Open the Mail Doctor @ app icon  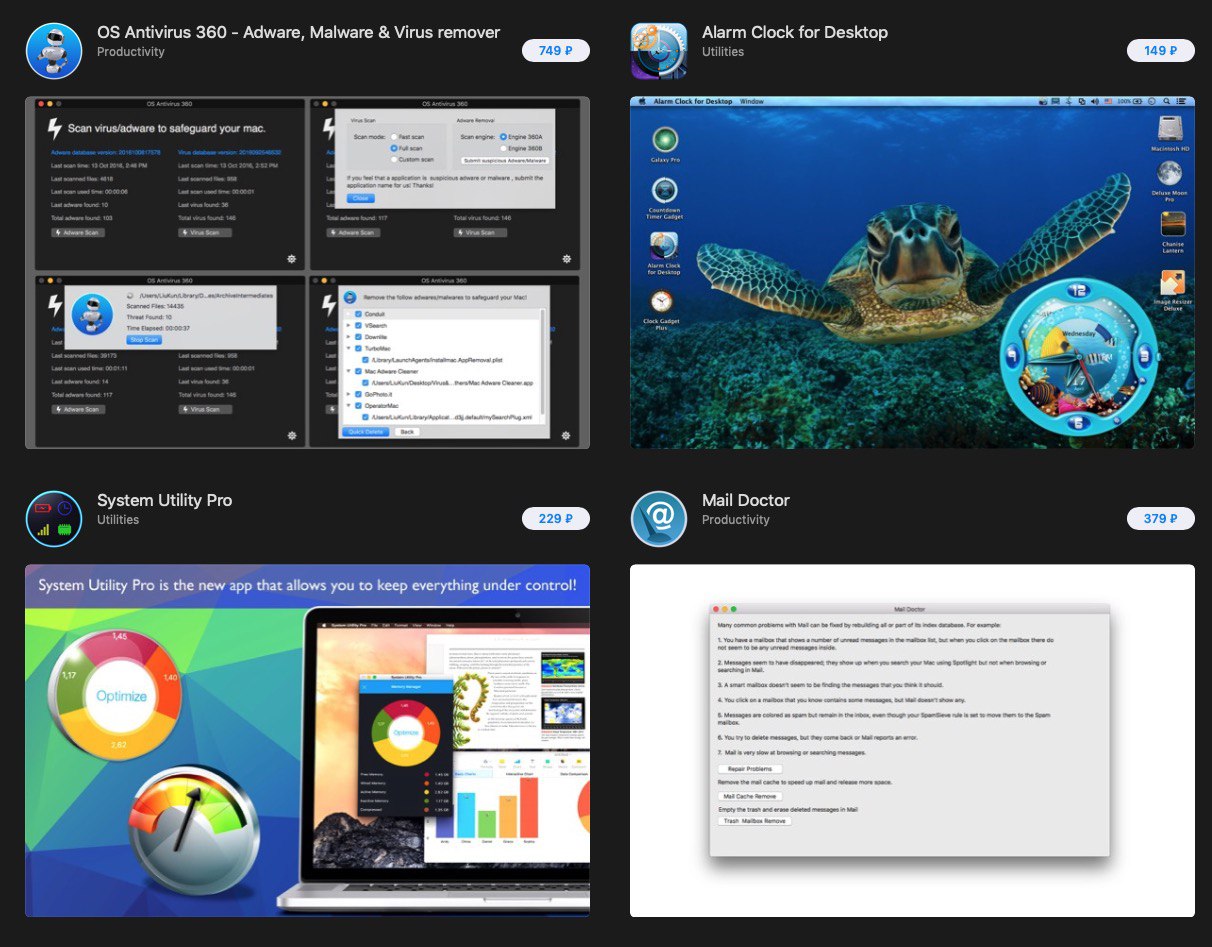click(658, 518)
